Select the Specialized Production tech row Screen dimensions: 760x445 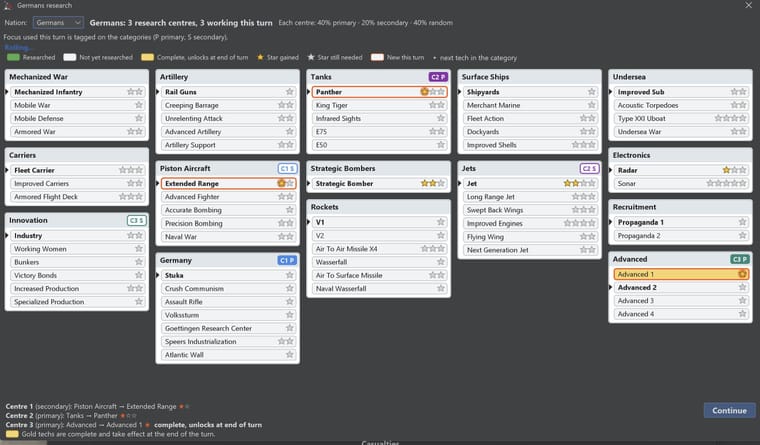point(78,302)
